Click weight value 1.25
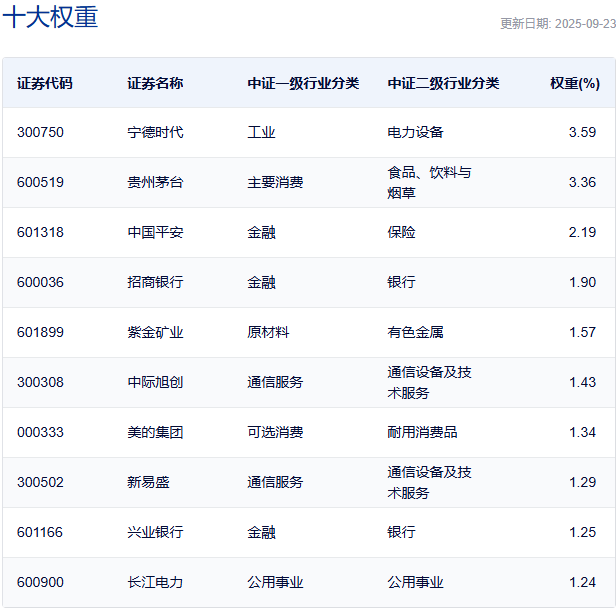 582,532
